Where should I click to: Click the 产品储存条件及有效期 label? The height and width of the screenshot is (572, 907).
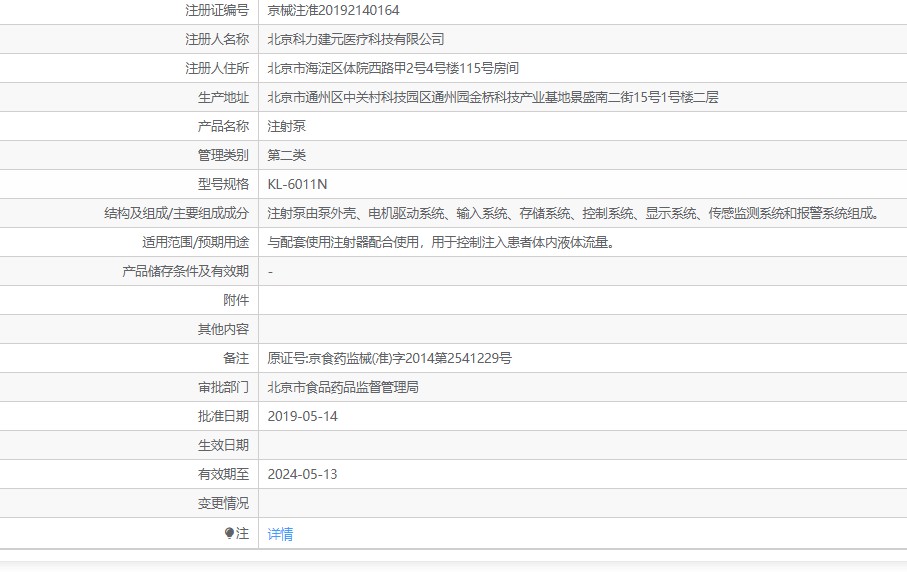[186, 271]
